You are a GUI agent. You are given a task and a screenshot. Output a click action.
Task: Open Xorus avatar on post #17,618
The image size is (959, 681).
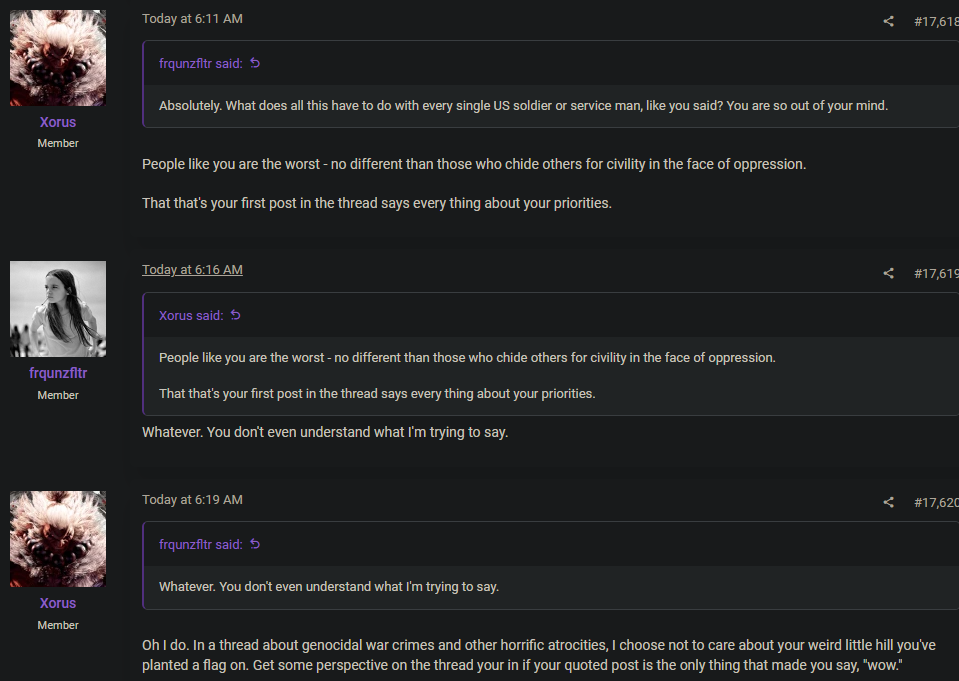(58, 58)
